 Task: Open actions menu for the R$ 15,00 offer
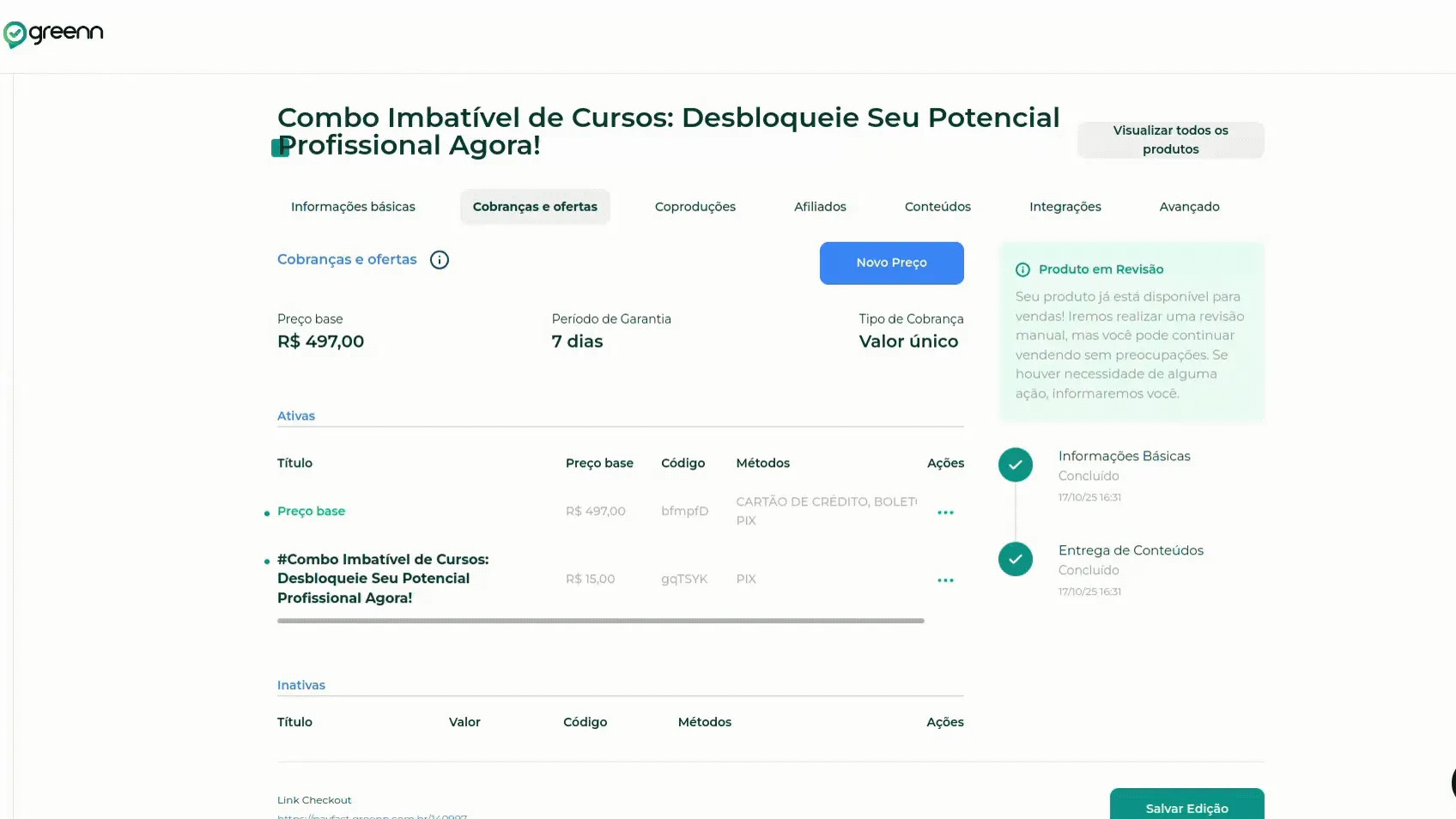click(945, 580)
